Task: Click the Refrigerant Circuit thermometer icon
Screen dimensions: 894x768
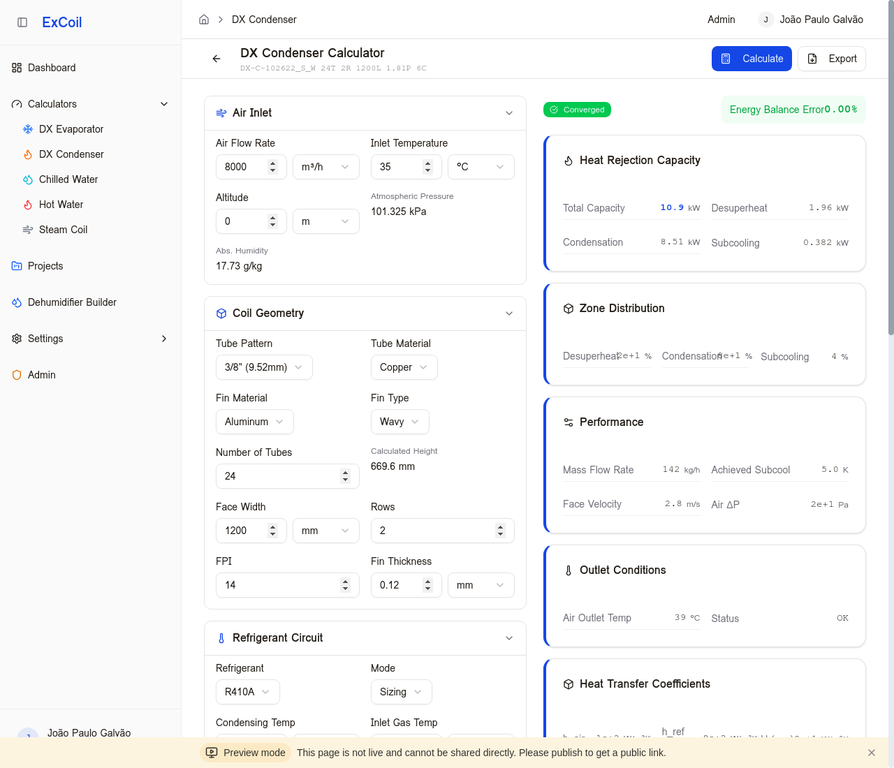Action: [221, 637]
